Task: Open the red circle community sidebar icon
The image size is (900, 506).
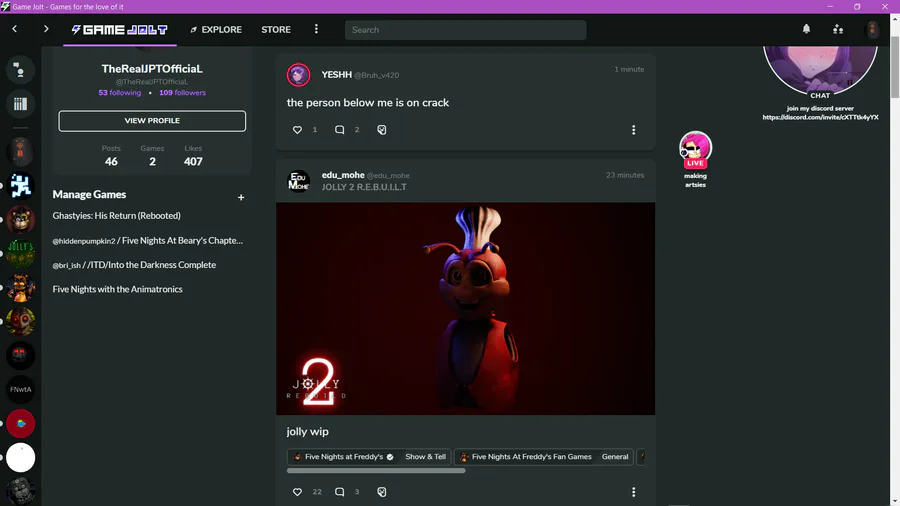Action: click(x=21, y=423)
